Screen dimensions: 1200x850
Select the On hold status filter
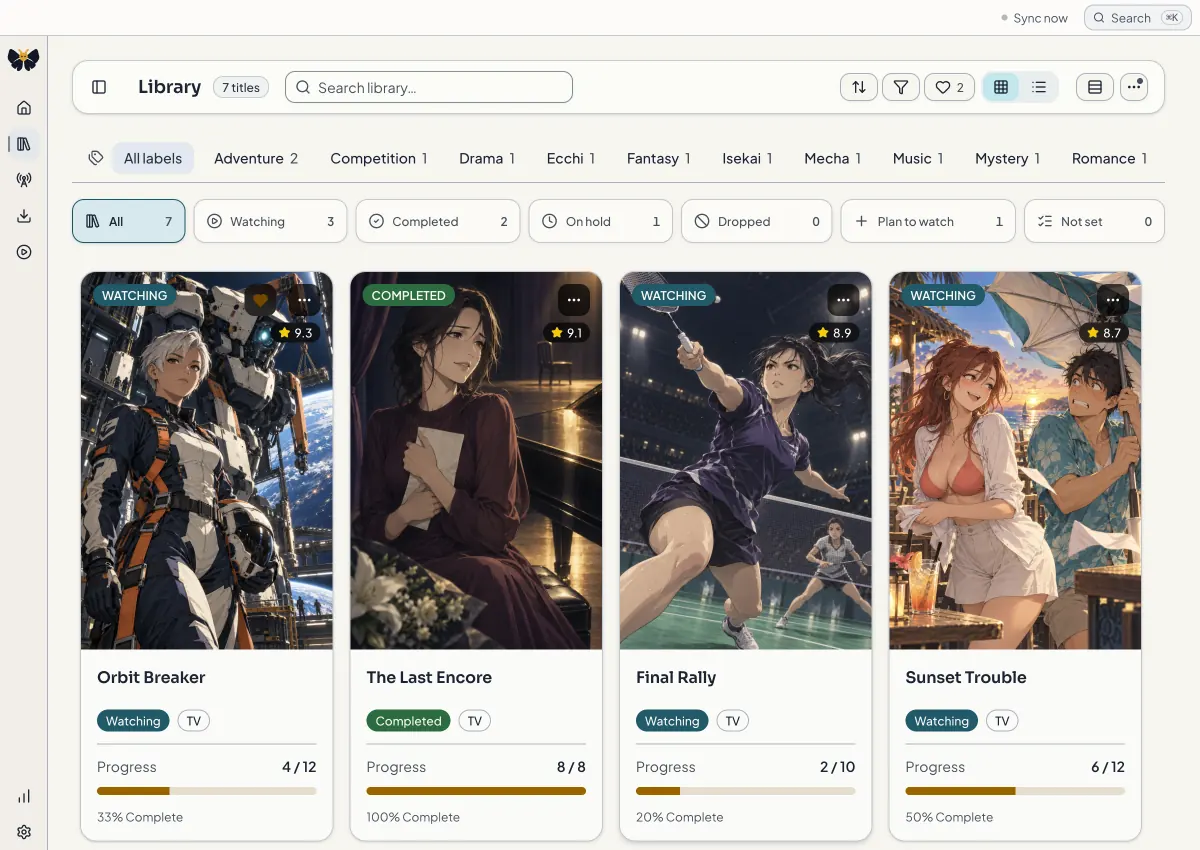[601, 221]
